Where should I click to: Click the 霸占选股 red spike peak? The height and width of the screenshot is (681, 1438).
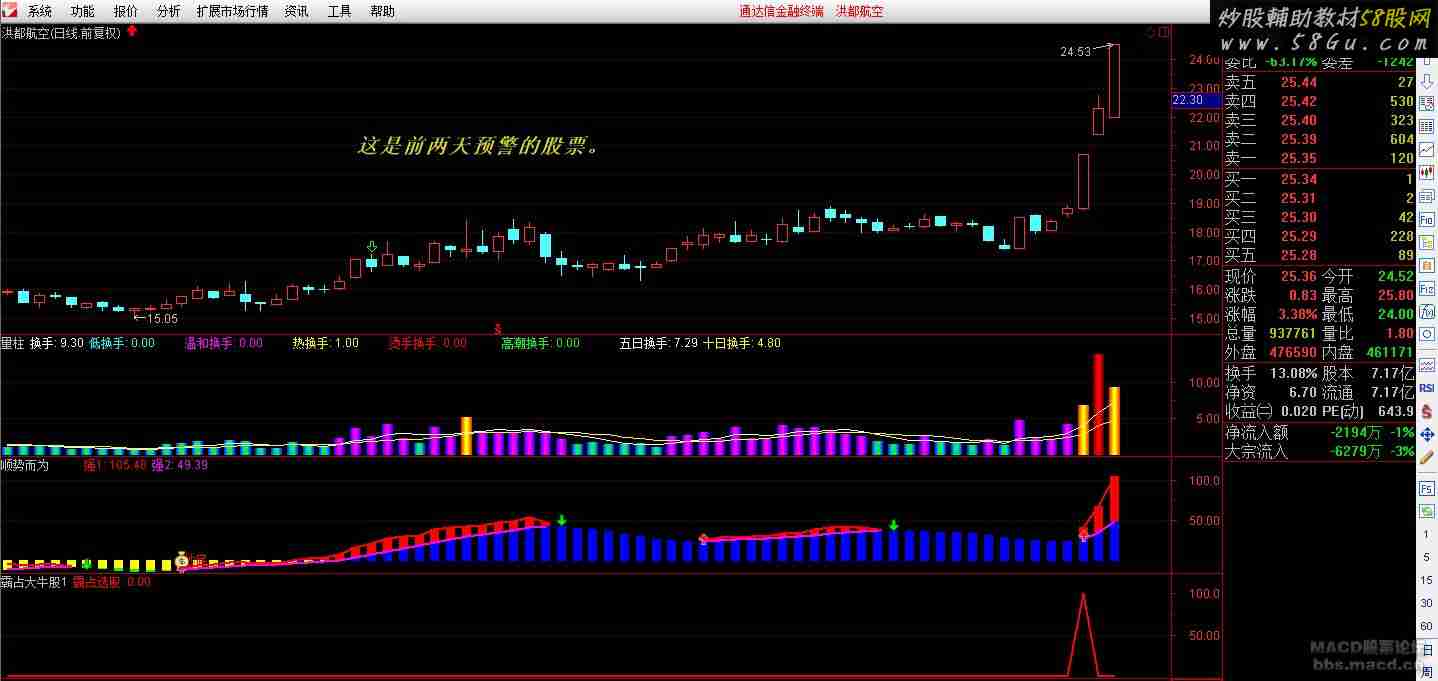click(x=1082, y=595)
